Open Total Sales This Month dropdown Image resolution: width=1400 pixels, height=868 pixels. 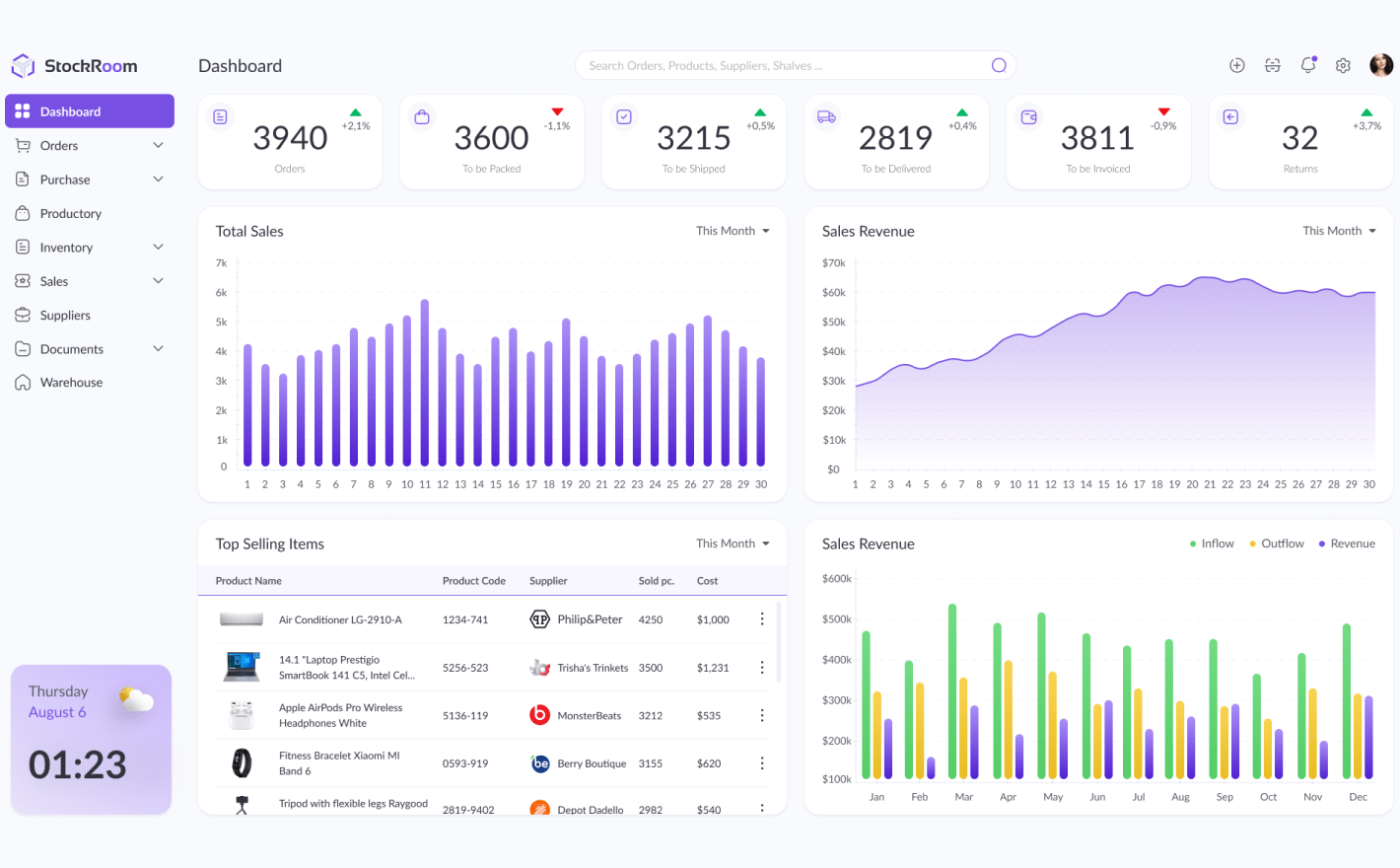(733, 231)
